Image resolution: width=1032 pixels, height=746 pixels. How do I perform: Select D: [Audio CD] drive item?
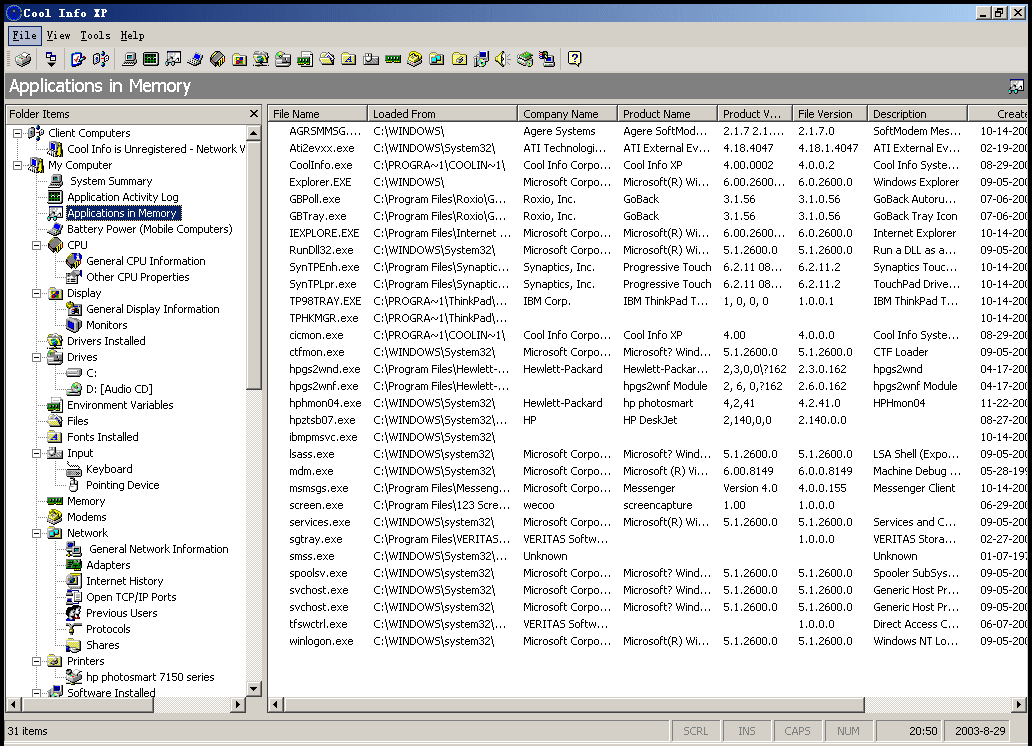119,389
